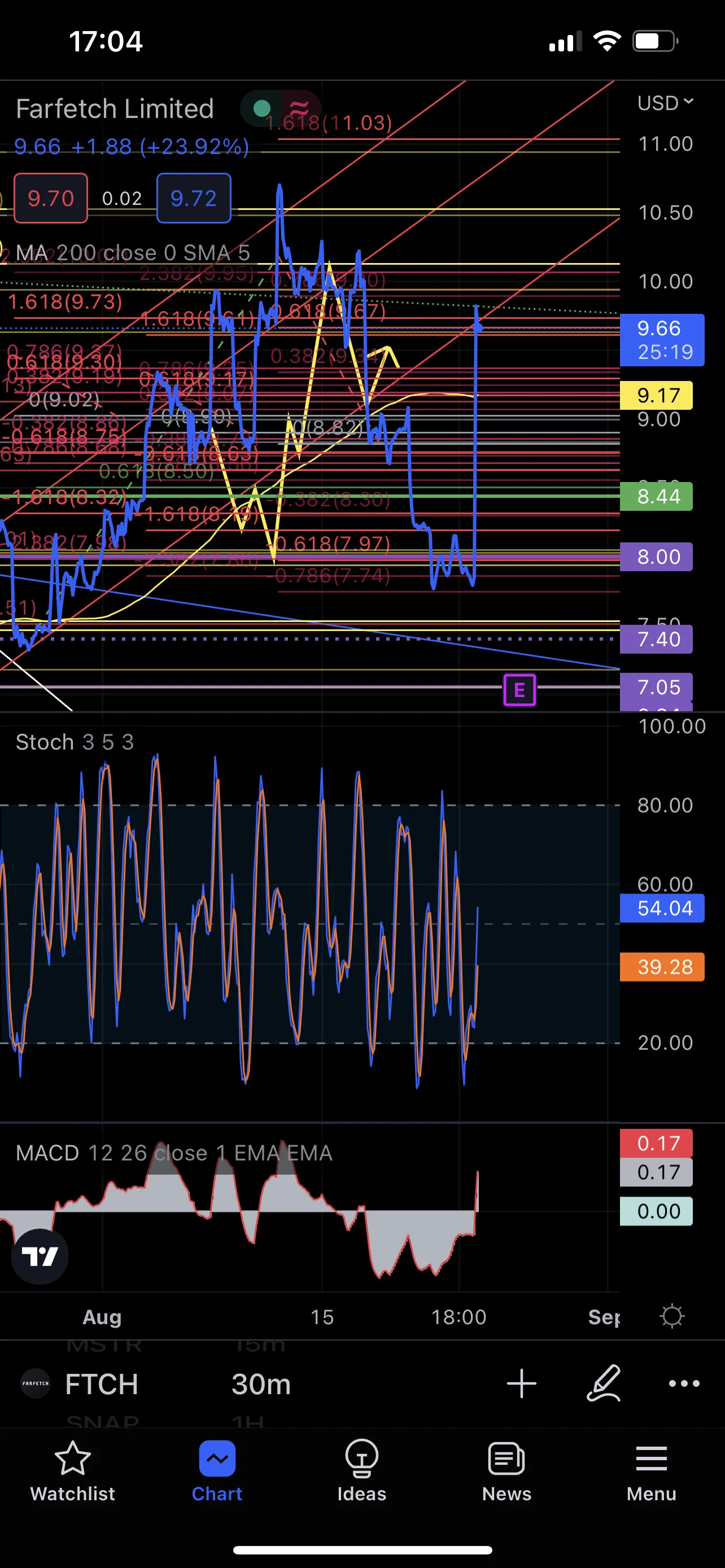
Task: Tap the purple 7.40 price label
Action: 656,639
